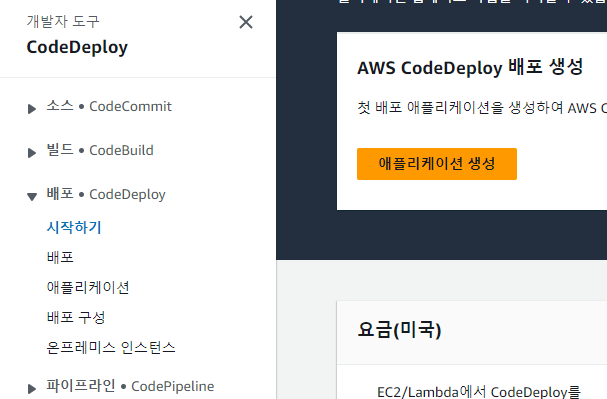Expand the 소스 CodeCommit section arrow
This screenshot has width=607, height=399.
(x=32, y=109)
